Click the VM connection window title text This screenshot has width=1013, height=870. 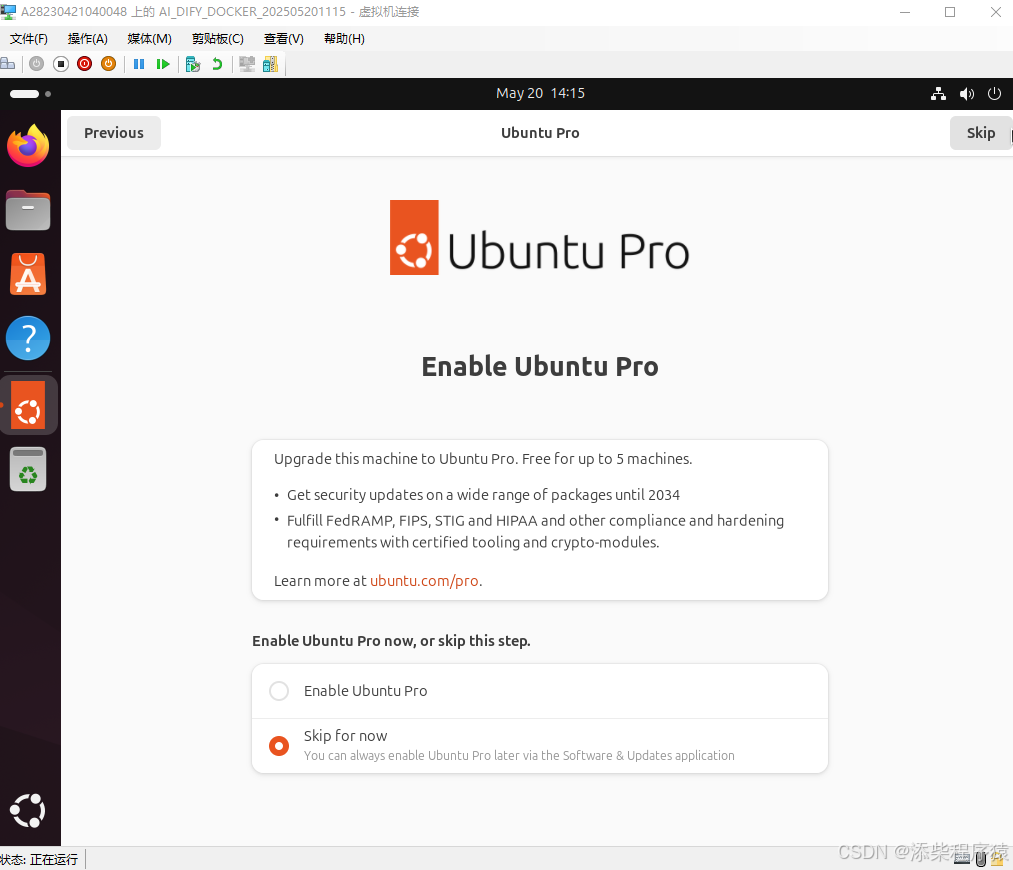coord(220,12)
